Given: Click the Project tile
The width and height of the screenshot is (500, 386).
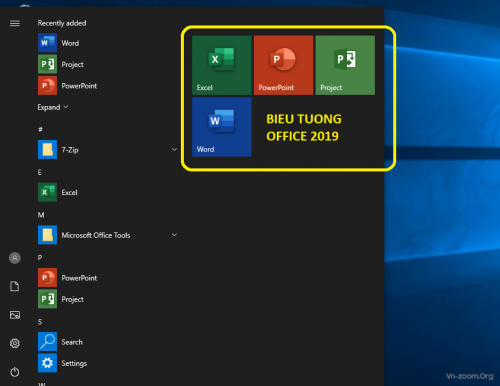Looking at the screenshot, I should [345, 65].
